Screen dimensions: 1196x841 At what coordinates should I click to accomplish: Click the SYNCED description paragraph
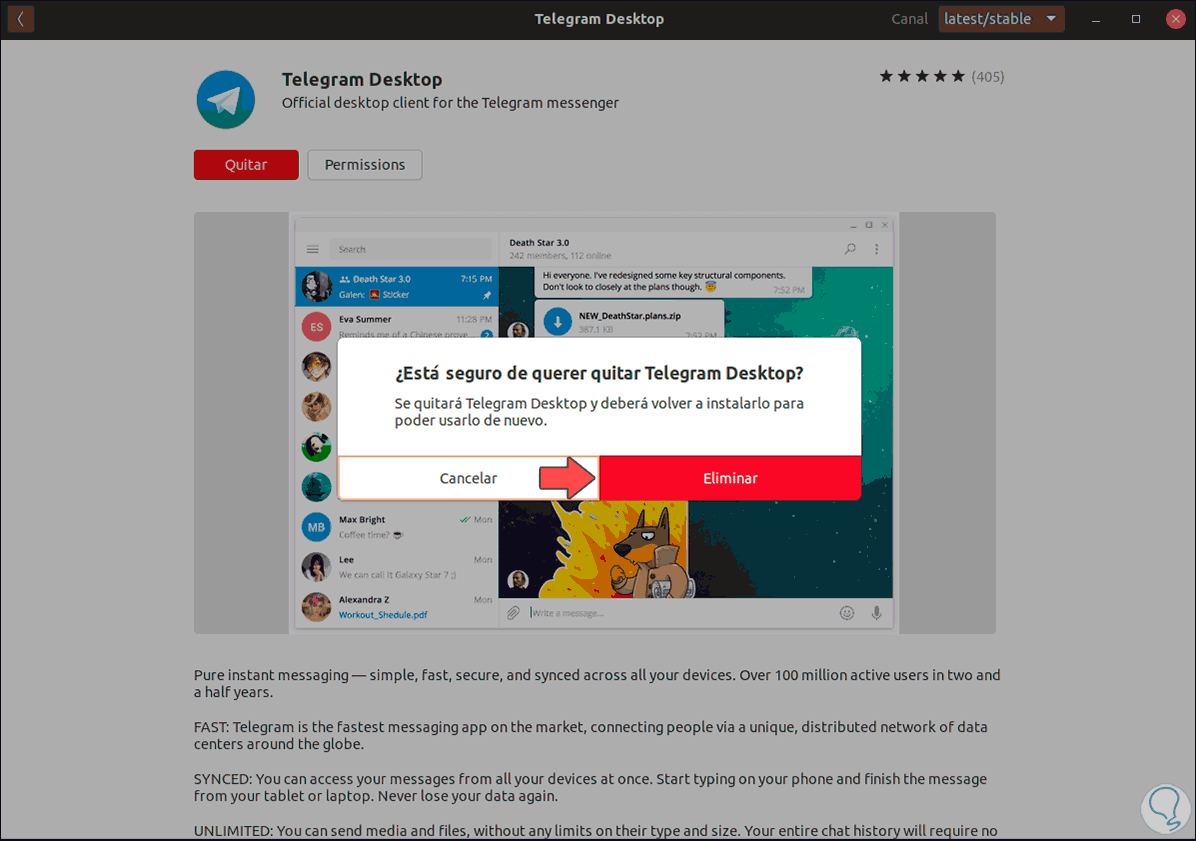[590, 788]
